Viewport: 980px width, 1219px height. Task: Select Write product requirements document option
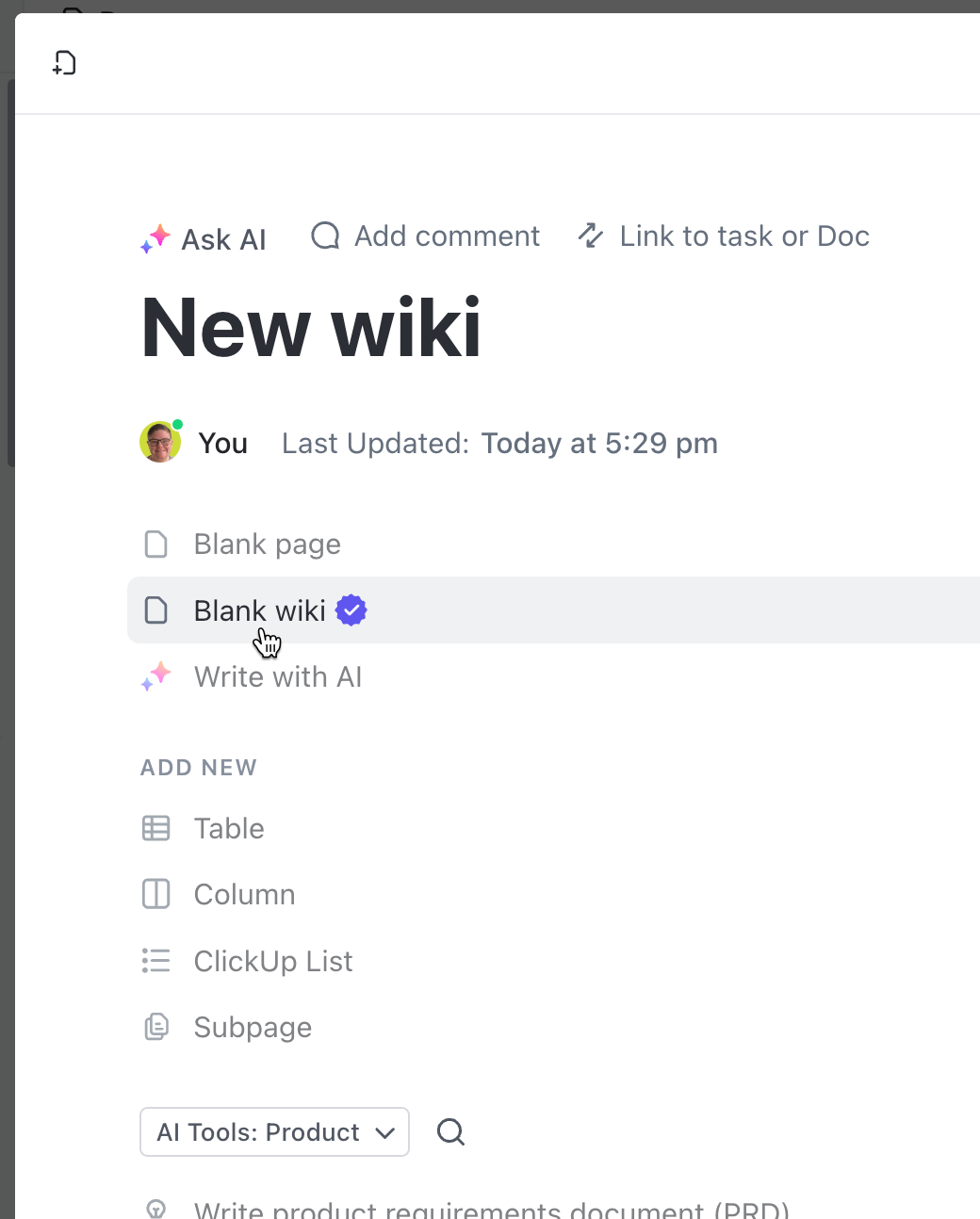pos(491,1209)
